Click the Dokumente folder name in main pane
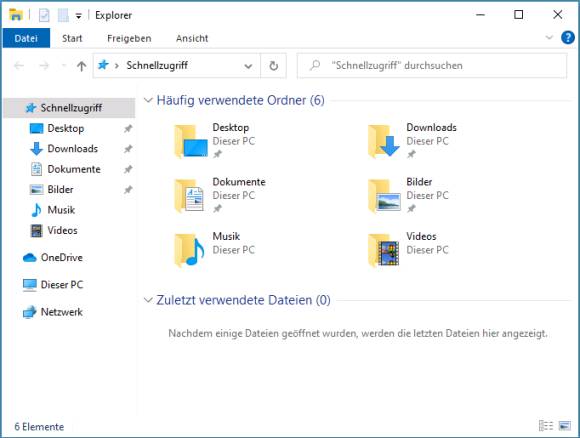 [x=239, y=182]
